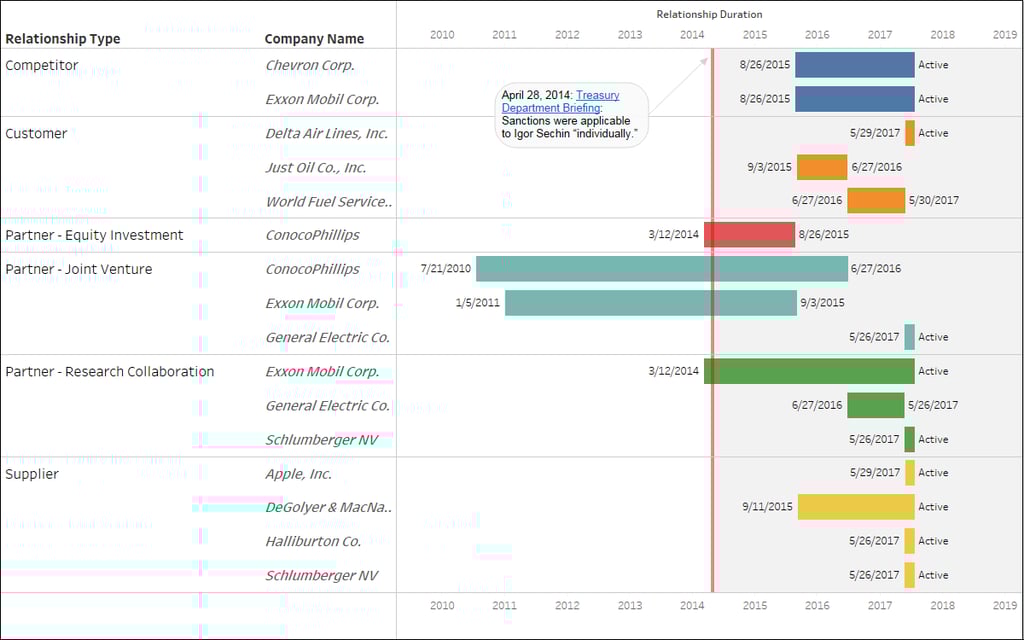Click the 3/12/2014 label in ConocoPhillips row
Image resolution: width=1024 pixels, height=640 pixels.
[673, 234]
